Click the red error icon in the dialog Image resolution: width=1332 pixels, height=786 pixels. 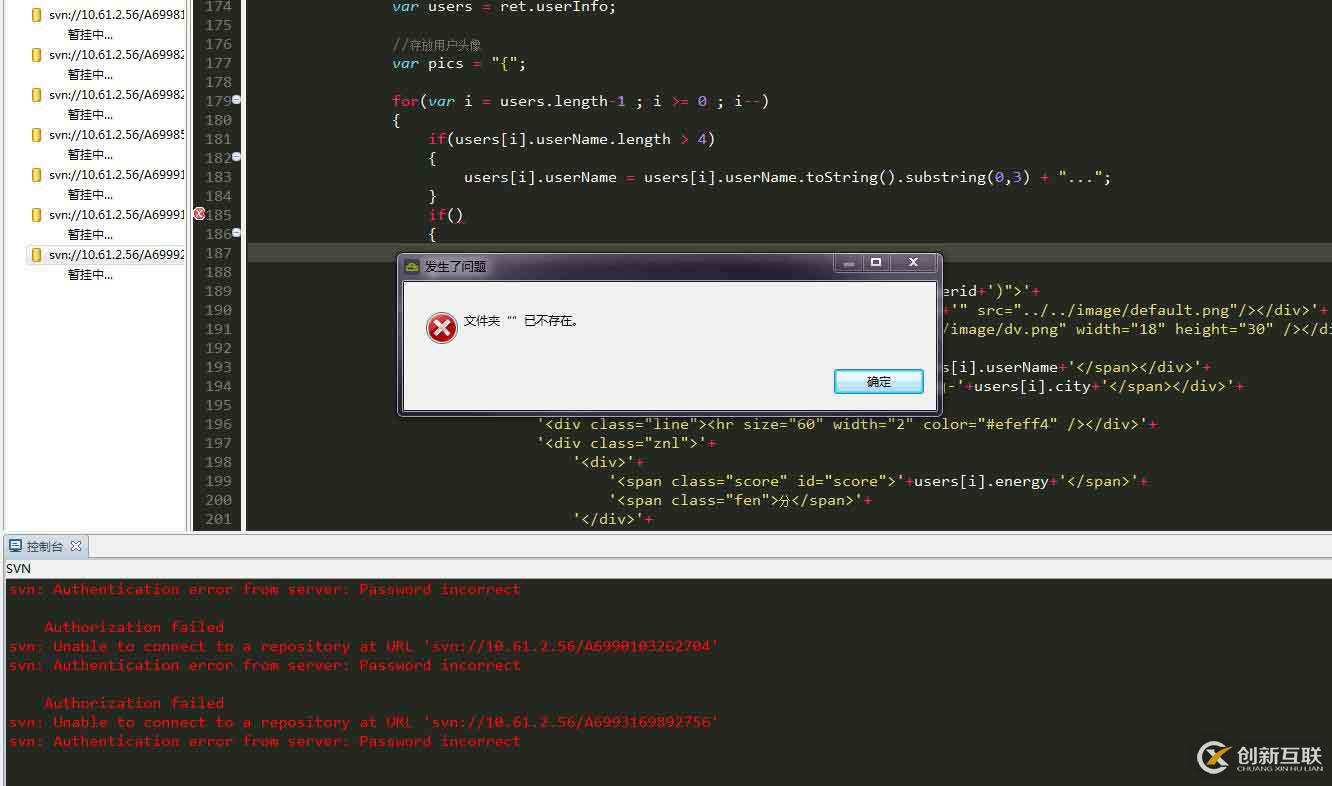point(441,328)
